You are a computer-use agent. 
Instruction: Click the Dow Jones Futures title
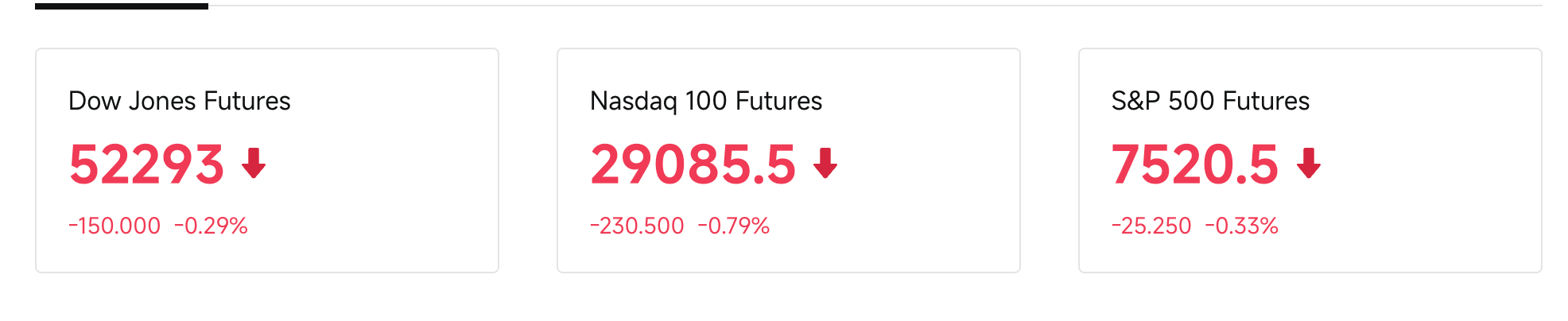tap(180, 101)
